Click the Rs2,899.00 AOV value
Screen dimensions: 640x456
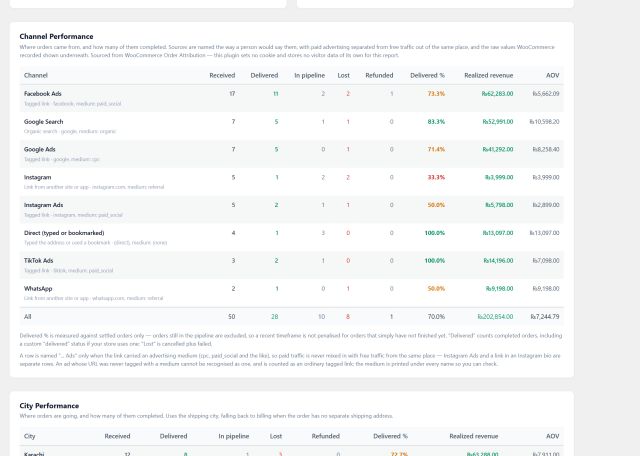tap(546, 205)
